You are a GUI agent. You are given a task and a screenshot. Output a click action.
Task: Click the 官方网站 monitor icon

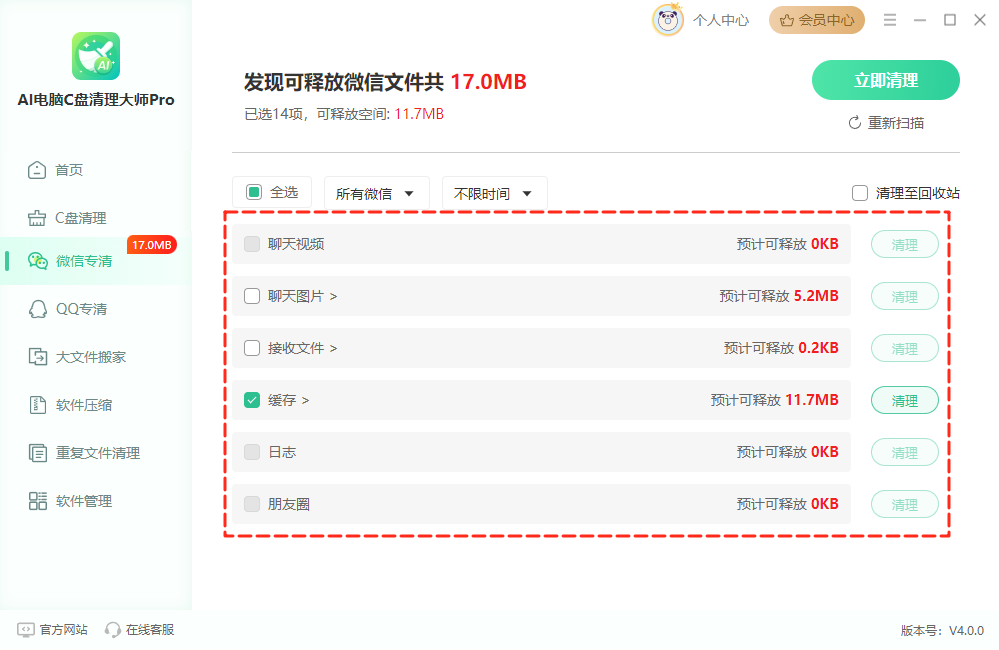point(25,630)
